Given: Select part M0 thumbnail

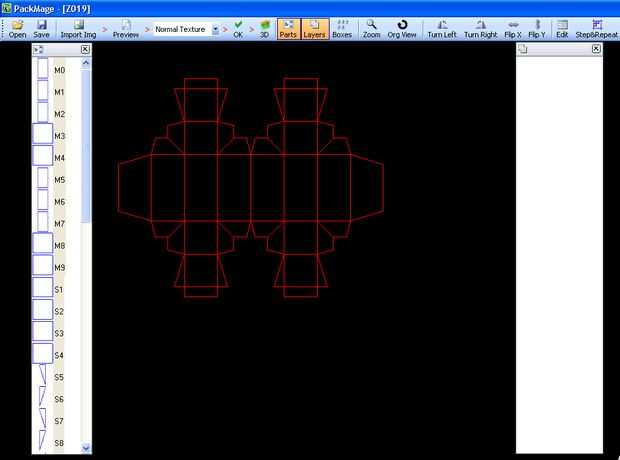Looking at the screenshot, I should tap(43, 68).
